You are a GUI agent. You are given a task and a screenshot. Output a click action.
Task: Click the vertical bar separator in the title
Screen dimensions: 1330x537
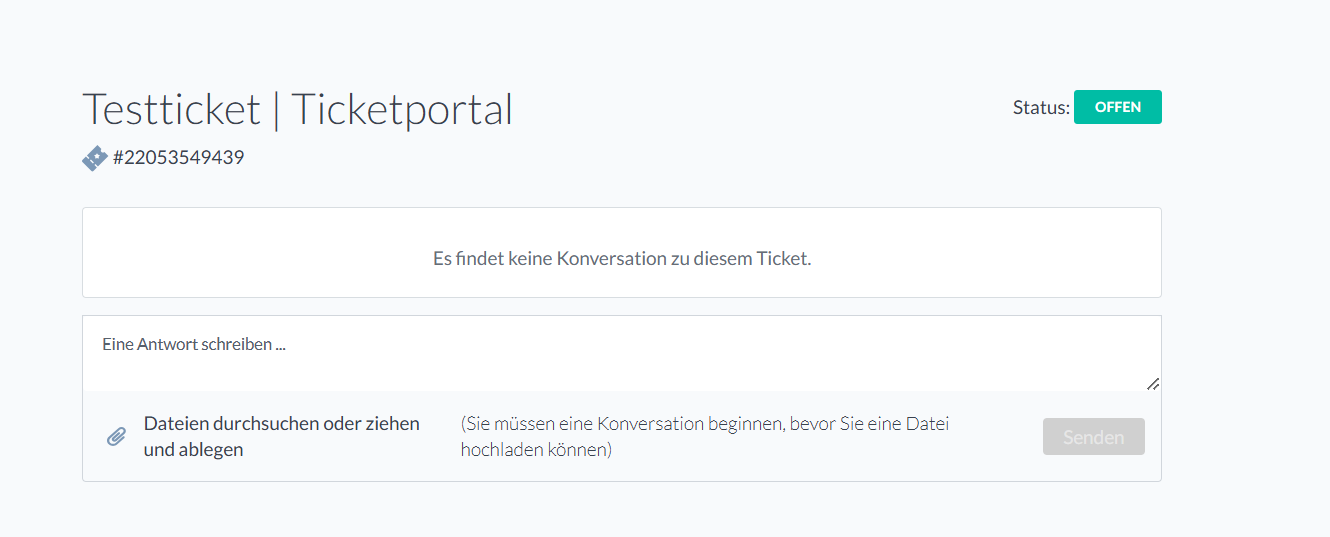(276, 110)
